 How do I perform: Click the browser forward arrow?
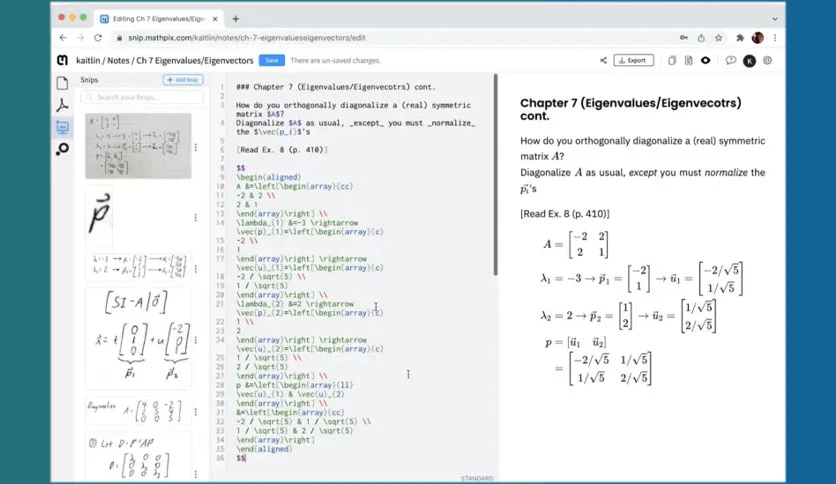click(81, 38)
